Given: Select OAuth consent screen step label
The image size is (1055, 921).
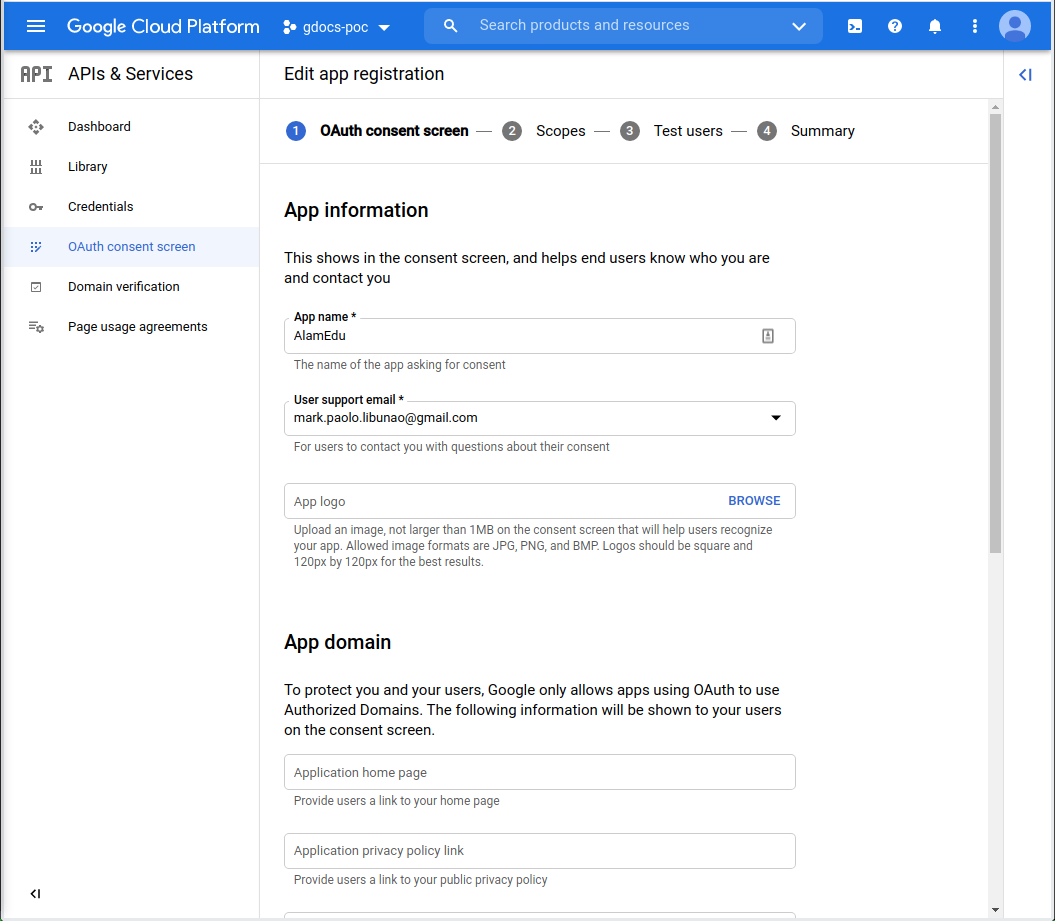Looking at the screenshot, I should point(394,131).
